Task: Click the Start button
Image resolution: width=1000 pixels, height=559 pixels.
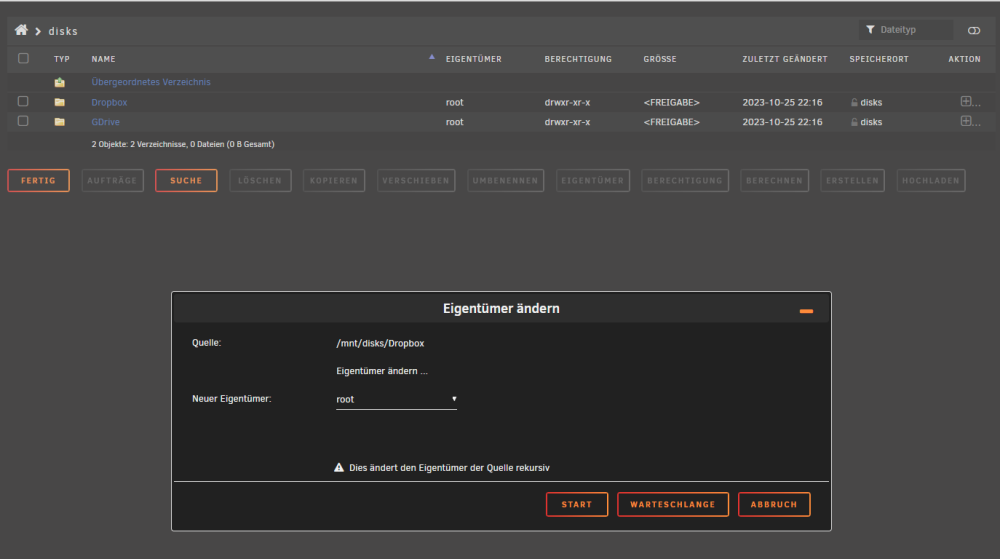Action: coord(577,504)
